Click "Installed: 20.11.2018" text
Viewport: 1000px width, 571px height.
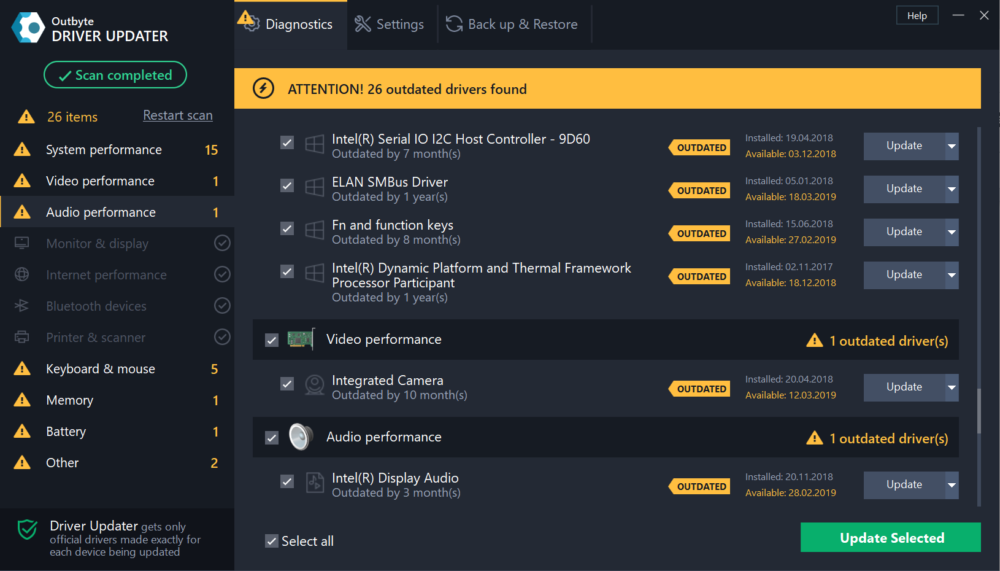789,477
